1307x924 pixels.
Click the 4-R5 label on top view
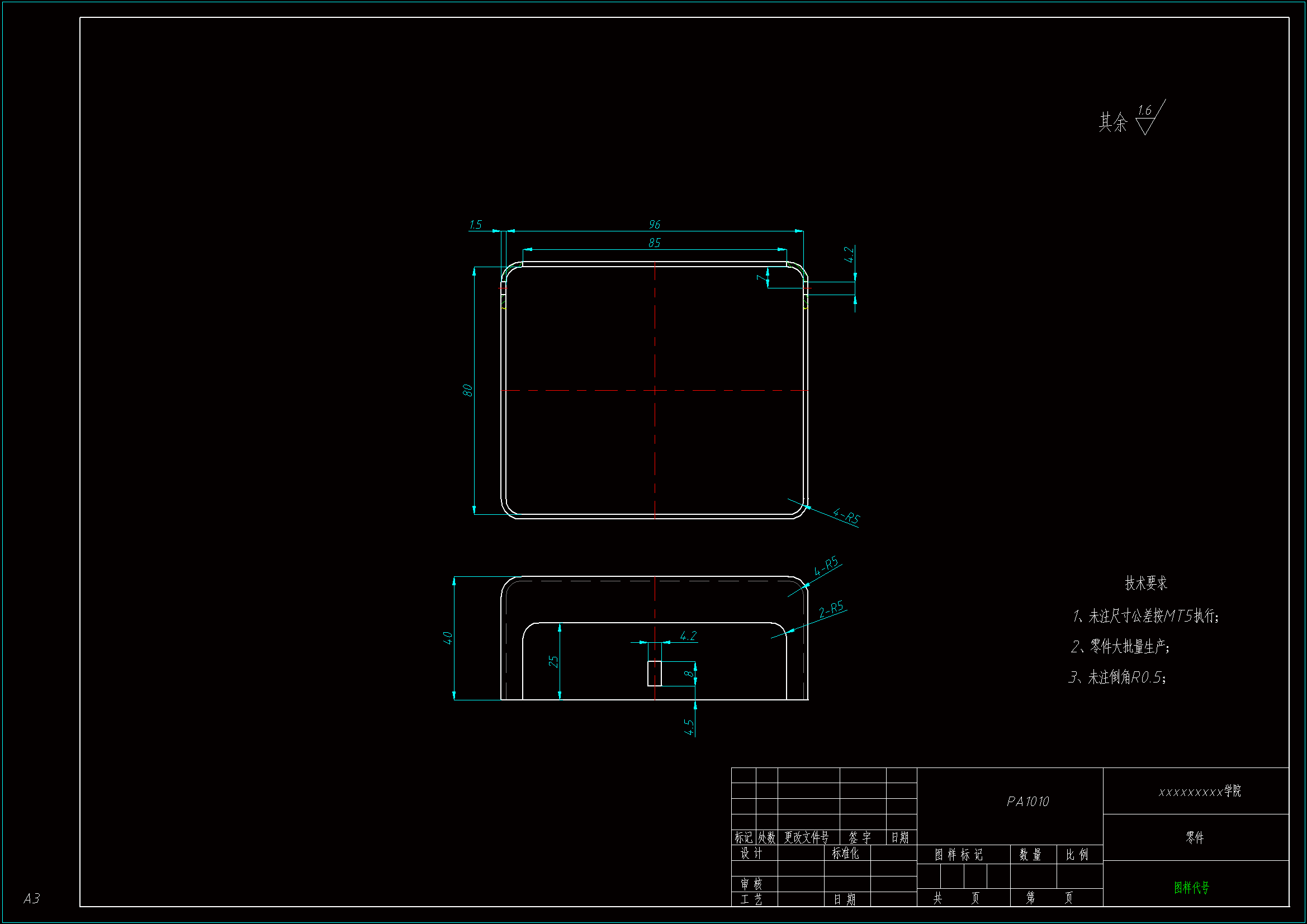pos(846,517)
